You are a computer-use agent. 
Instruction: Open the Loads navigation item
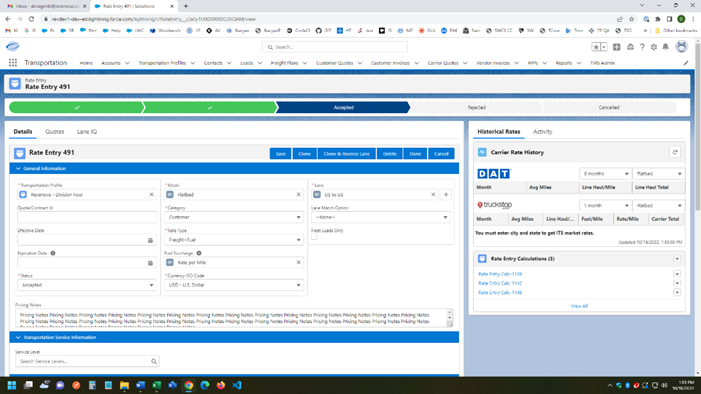pos(247,63)
